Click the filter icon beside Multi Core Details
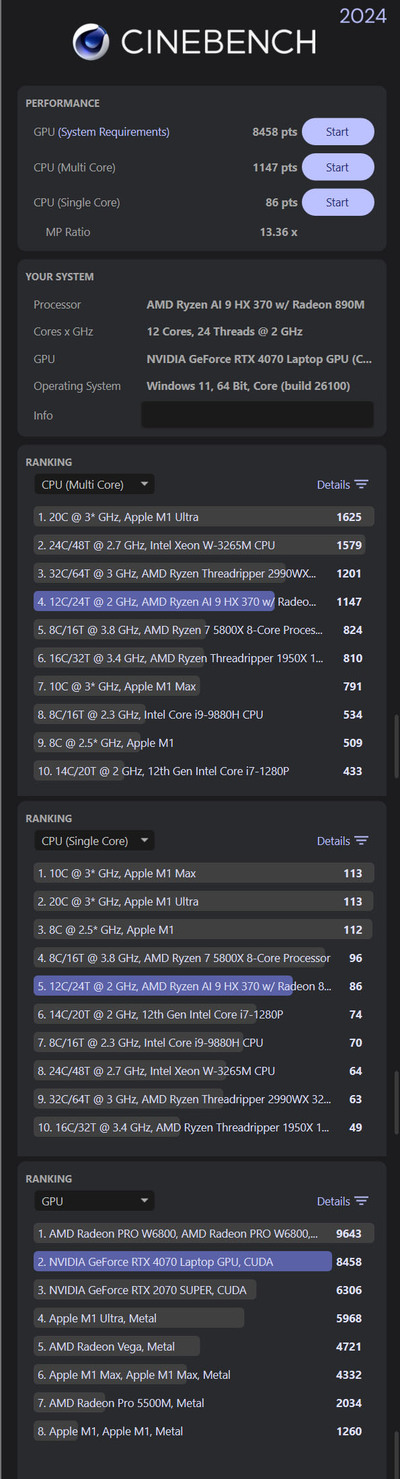The image size is (400, 1479). pyautogui.click(x=361, y=484)
